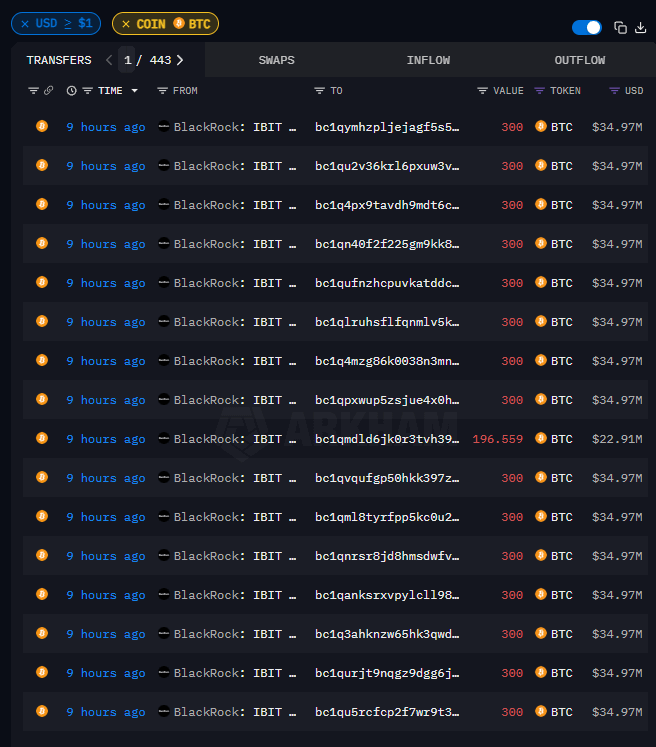Image resolution: width=656 pixels, height=747 pixels.
Task: Open address bc1qnrsr8jd8hmsdwfv…
Action: point(387,557)
